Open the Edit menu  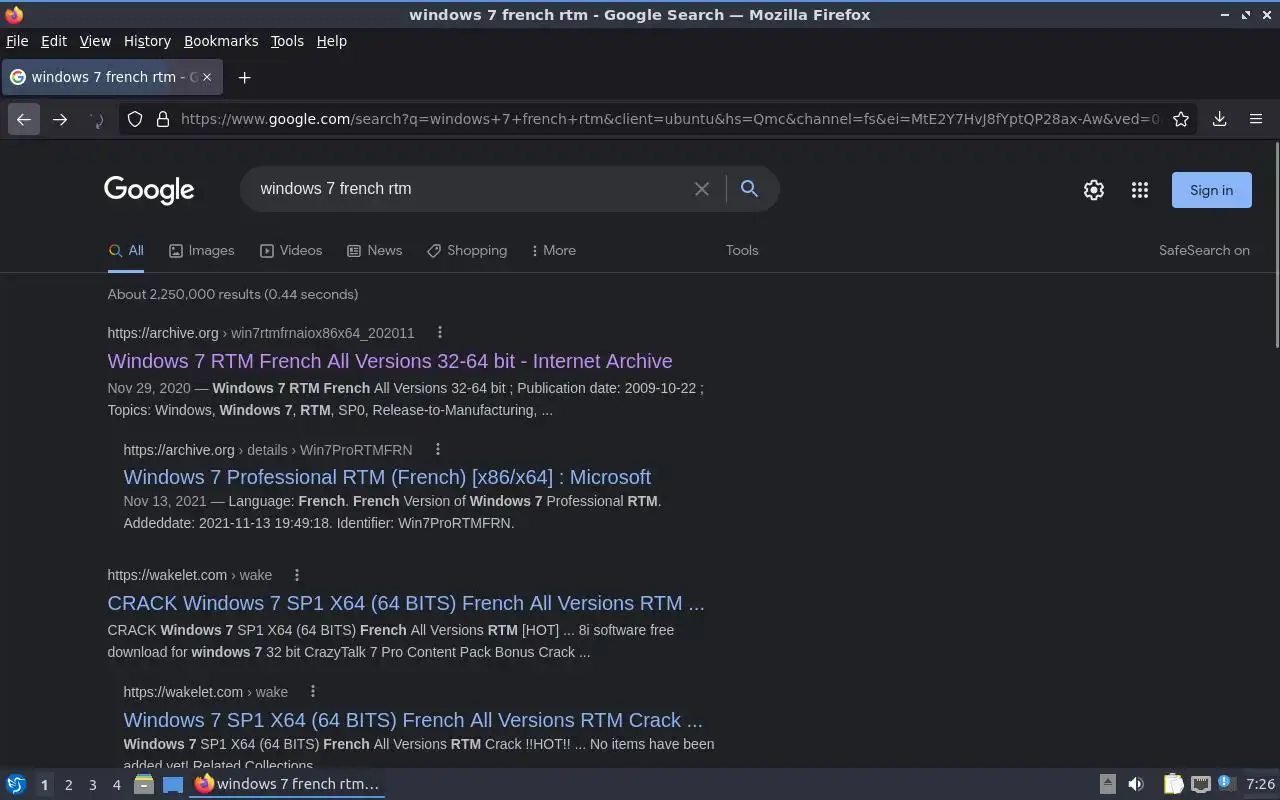(54, 41)
